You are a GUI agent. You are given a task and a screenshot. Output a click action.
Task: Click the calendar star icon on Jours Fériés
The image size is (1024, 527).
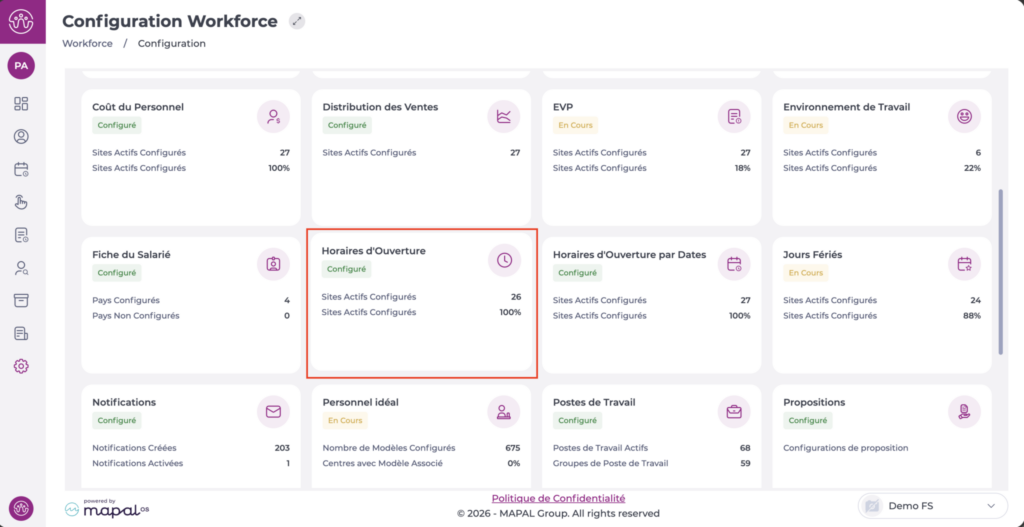pos(964,264)
